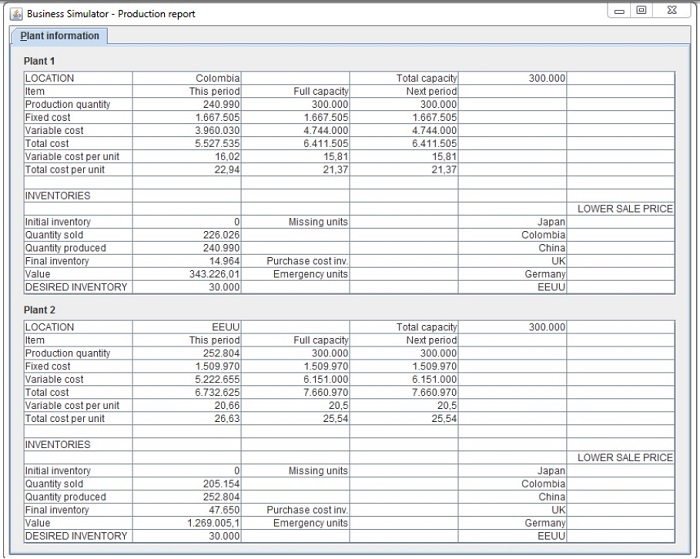Select Plant 2 Purchase cost inv. cell

pyautogui.click(x=295, y=510)
